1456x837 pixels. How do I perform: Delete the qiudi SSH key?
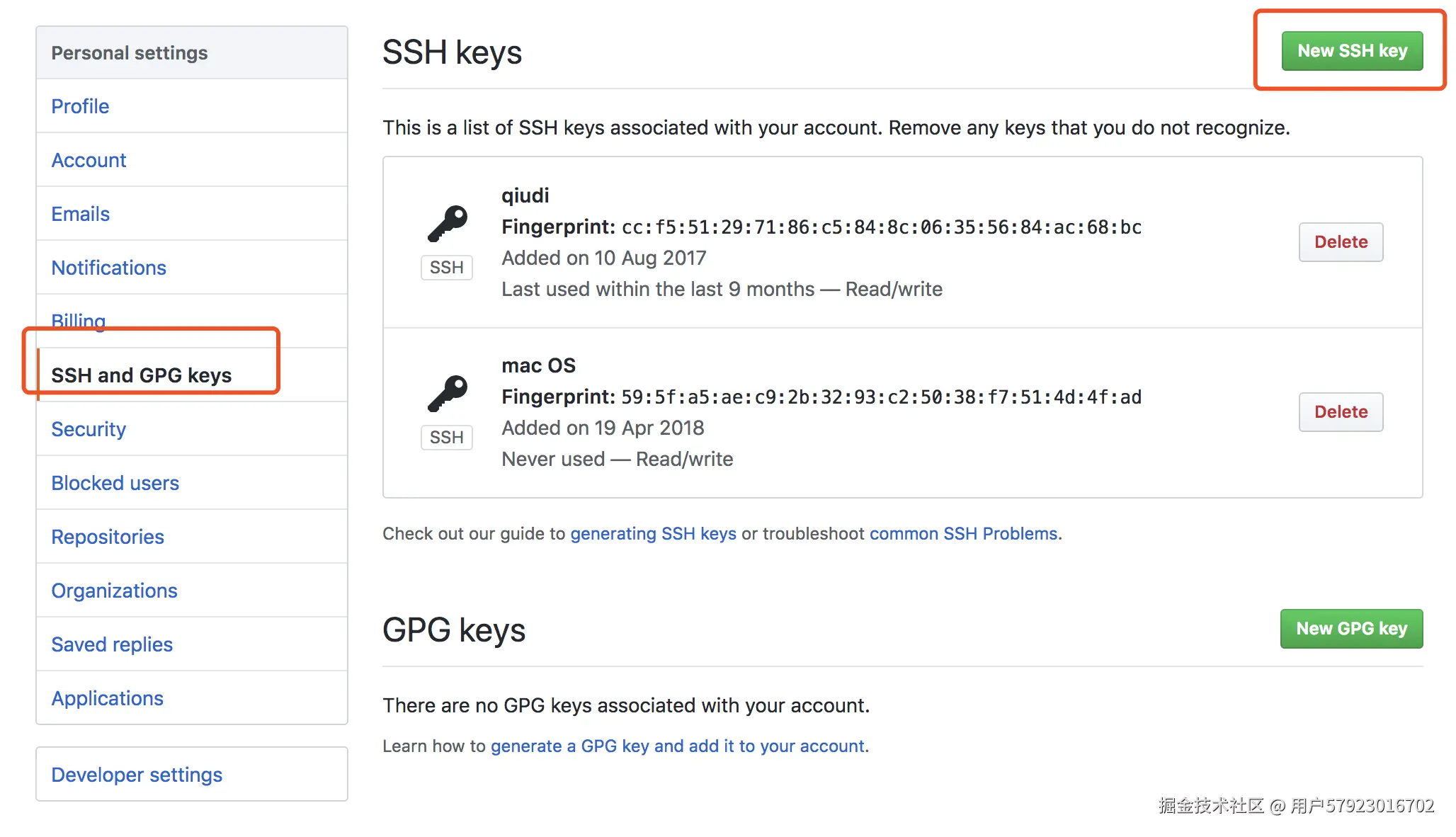(x=1341, y=242)
